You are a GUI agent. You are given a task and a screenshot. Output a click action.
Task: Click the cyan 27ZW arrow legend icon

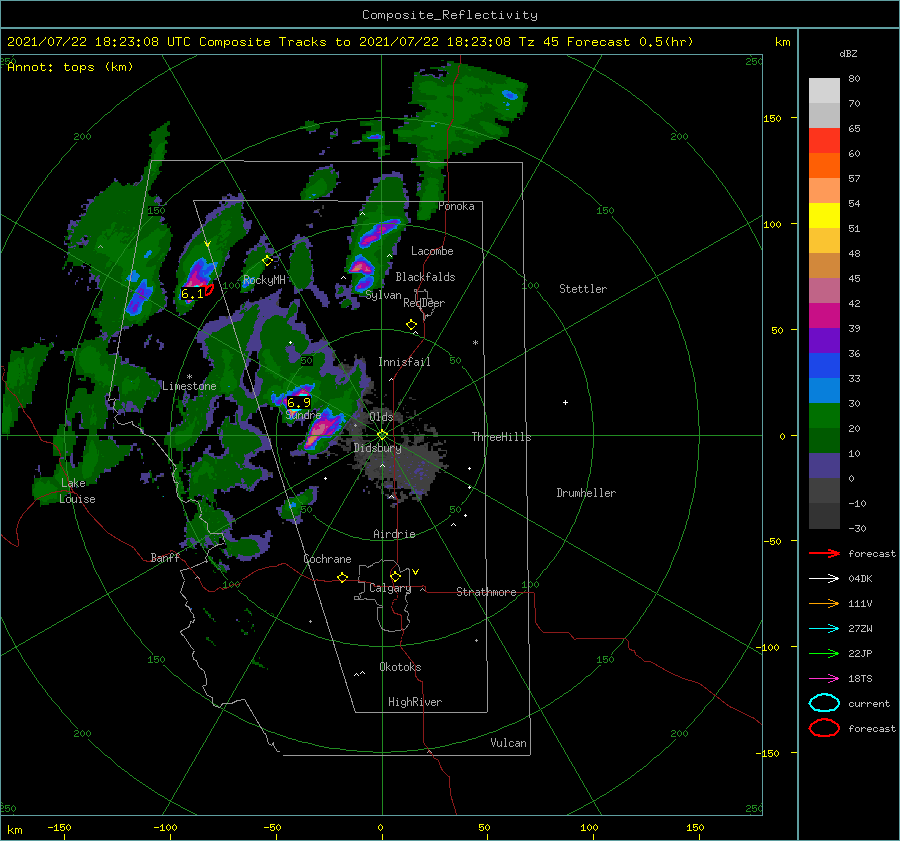[x=824, y=629]
